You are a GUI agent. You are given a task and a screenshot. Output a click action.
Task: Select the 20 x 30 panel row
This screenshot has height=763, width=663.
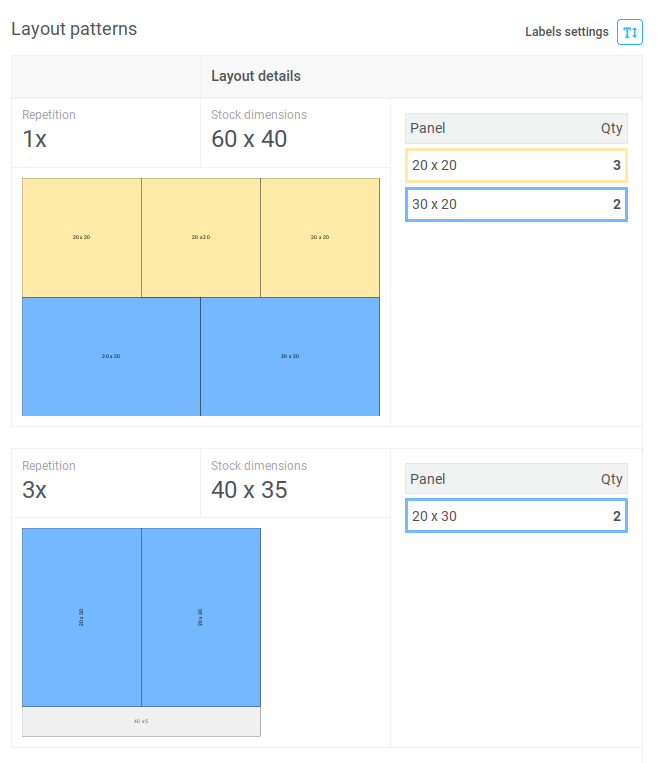(x=516, y=516)
